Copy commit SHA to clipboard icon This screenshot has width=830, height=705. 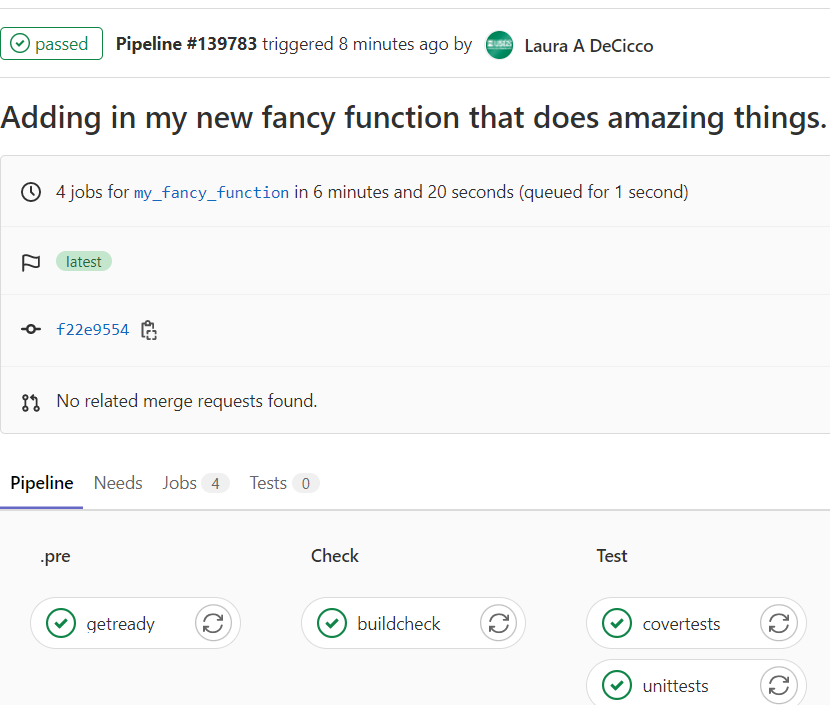point(149,330)
